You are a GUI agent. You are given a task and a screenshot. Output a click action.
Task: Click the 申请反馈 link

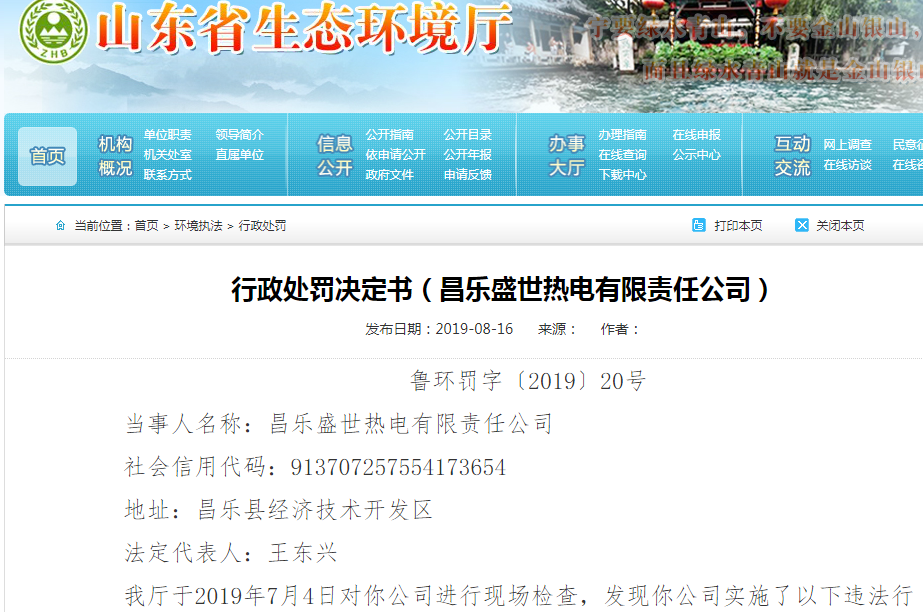coord(467,175)
